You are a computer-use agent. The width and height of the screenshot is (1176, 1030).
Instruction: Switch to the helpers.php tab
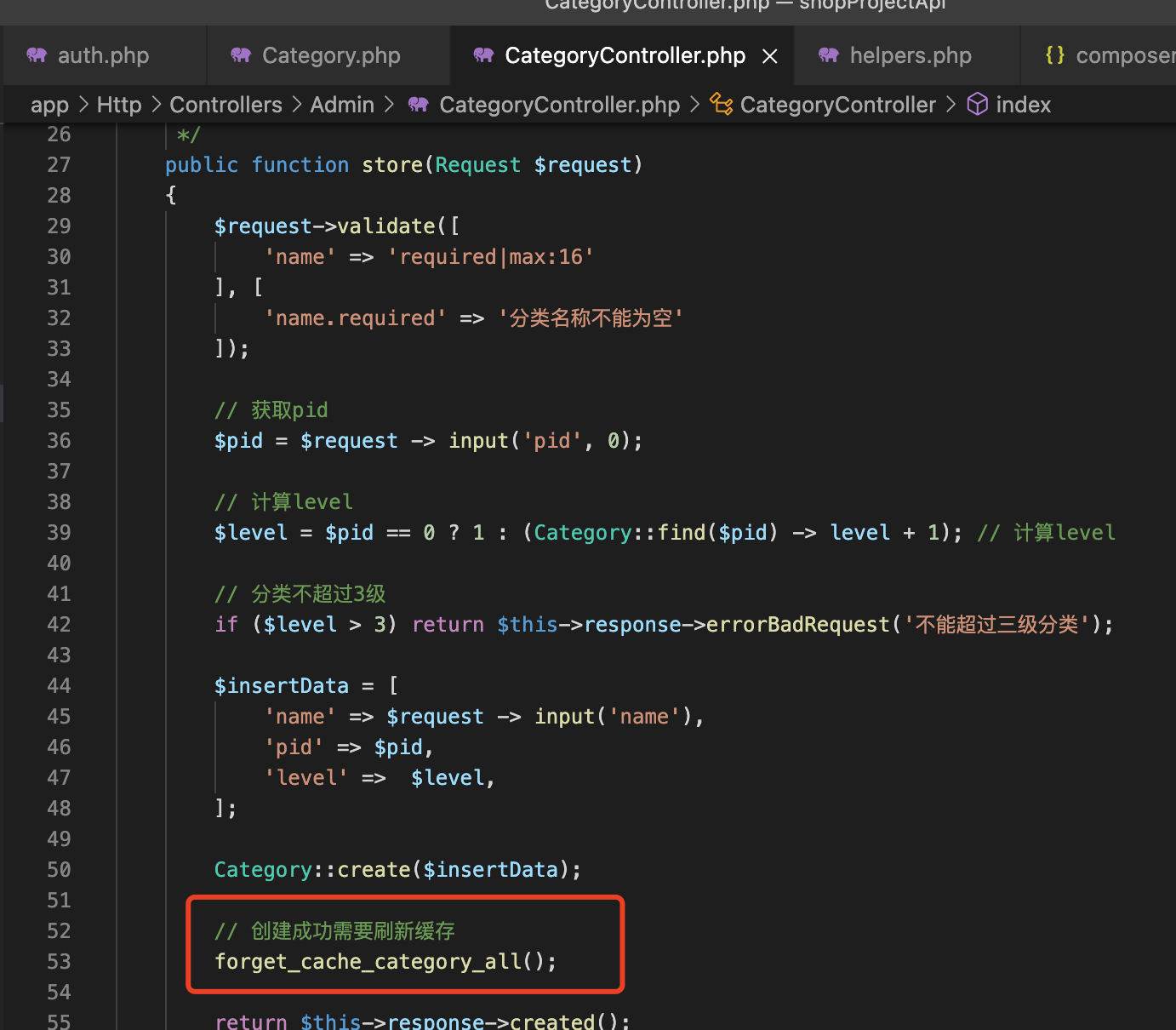point(910,55)
